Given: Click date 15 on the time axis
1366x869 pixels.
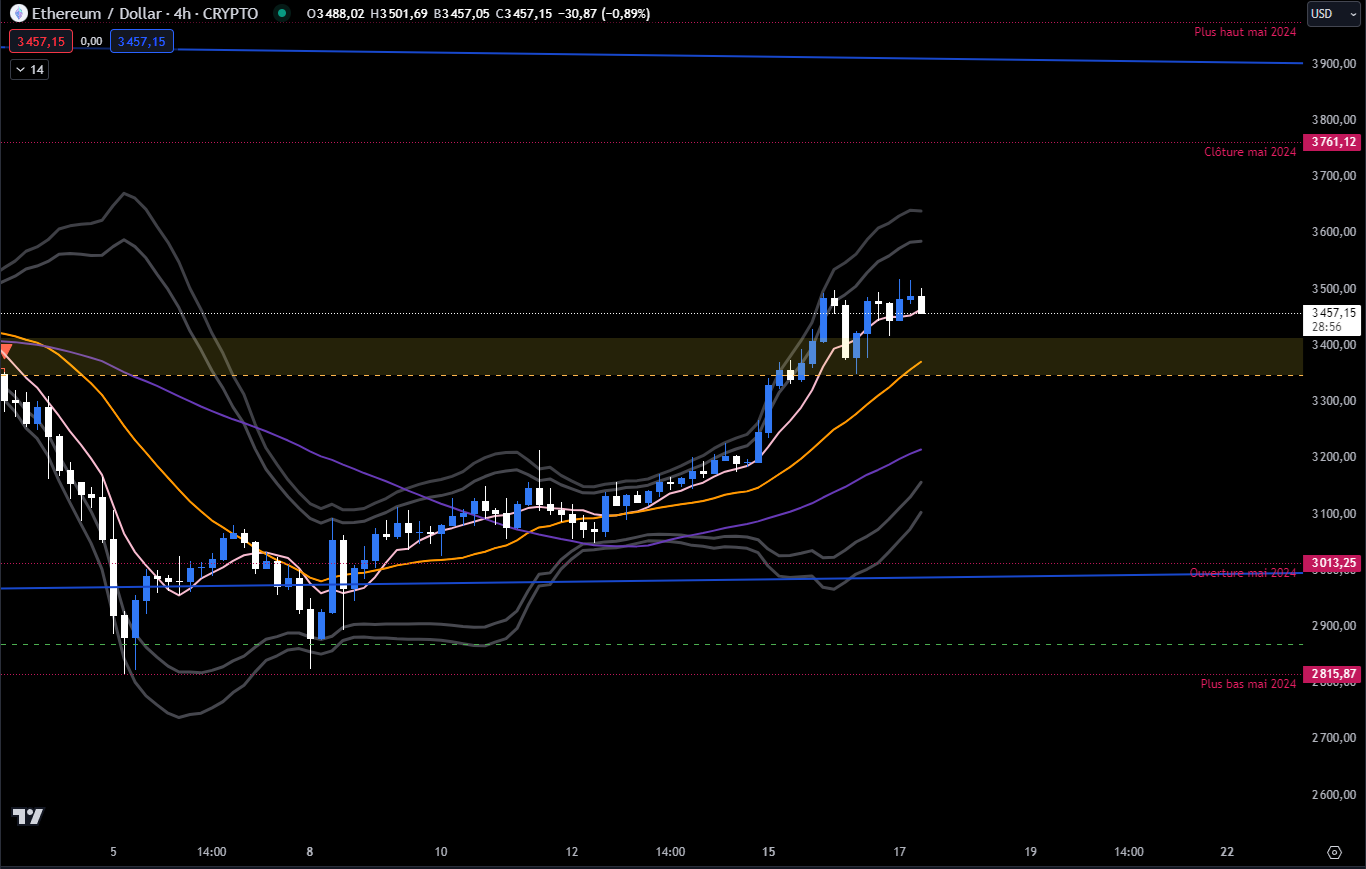Looking at the screenshot, I should (768, 852).
